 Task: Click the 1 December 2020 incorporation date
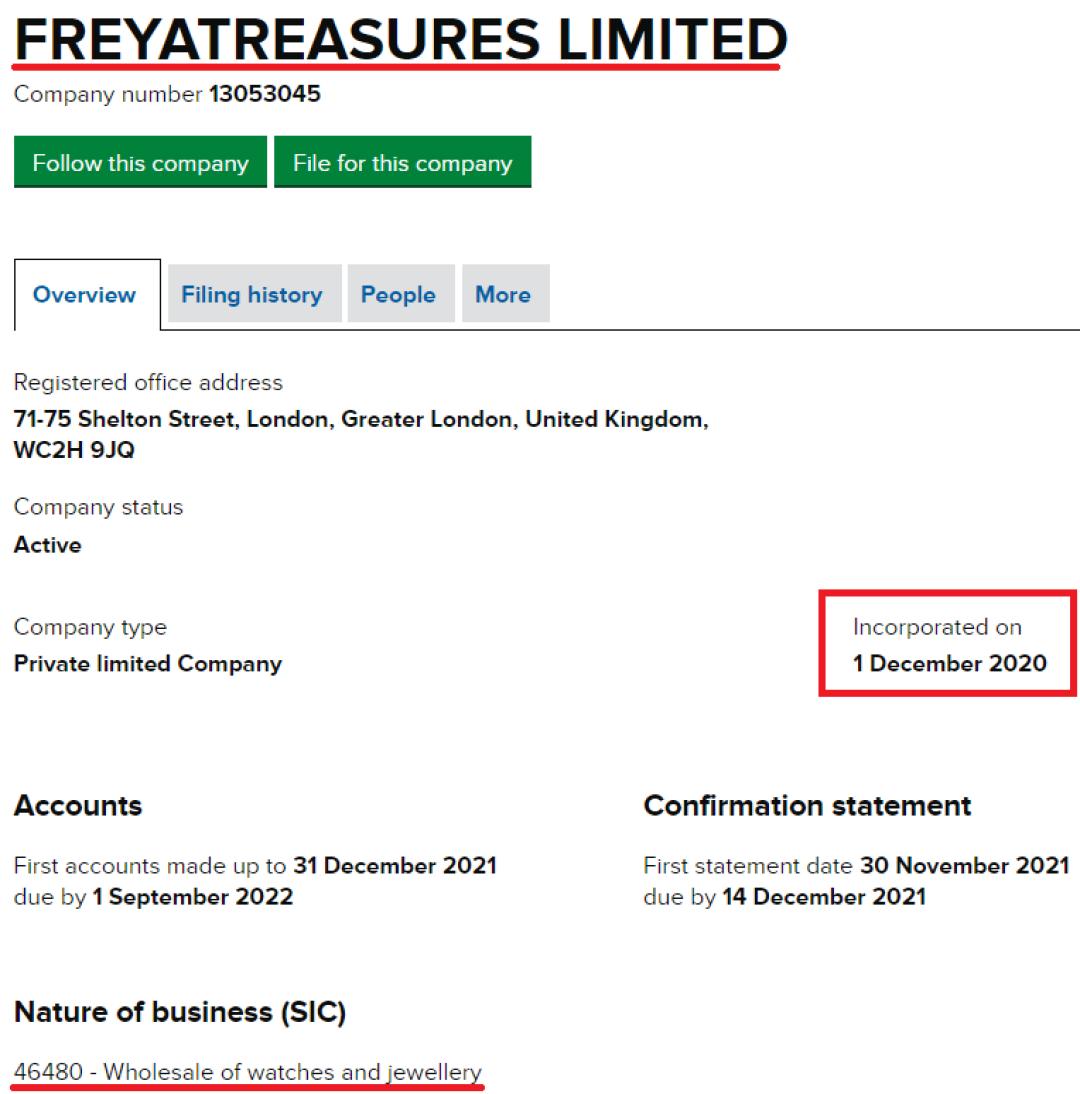[949, 663]
